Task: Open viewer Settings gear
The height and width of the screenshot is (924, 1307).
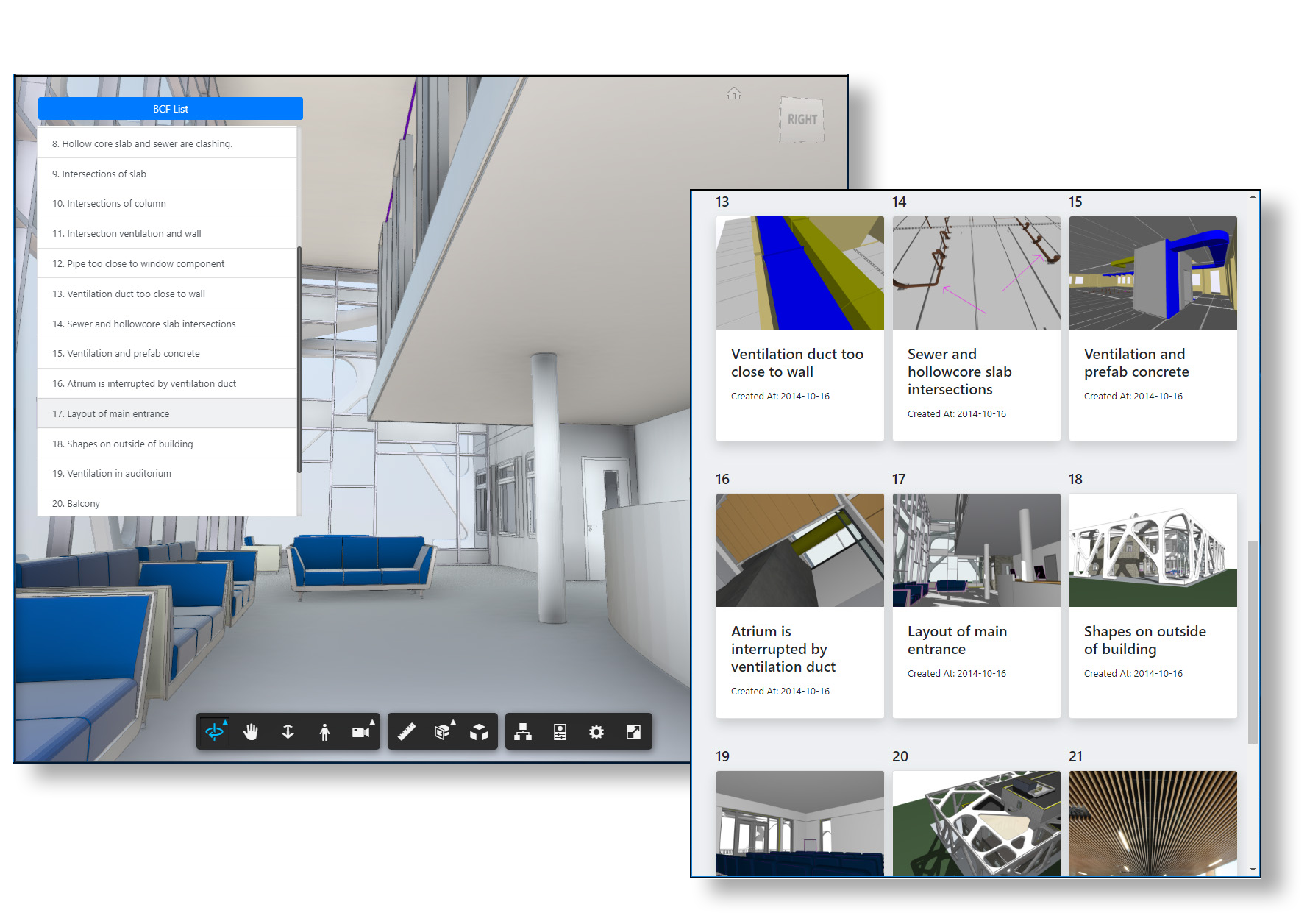Action: pos(596,731)
